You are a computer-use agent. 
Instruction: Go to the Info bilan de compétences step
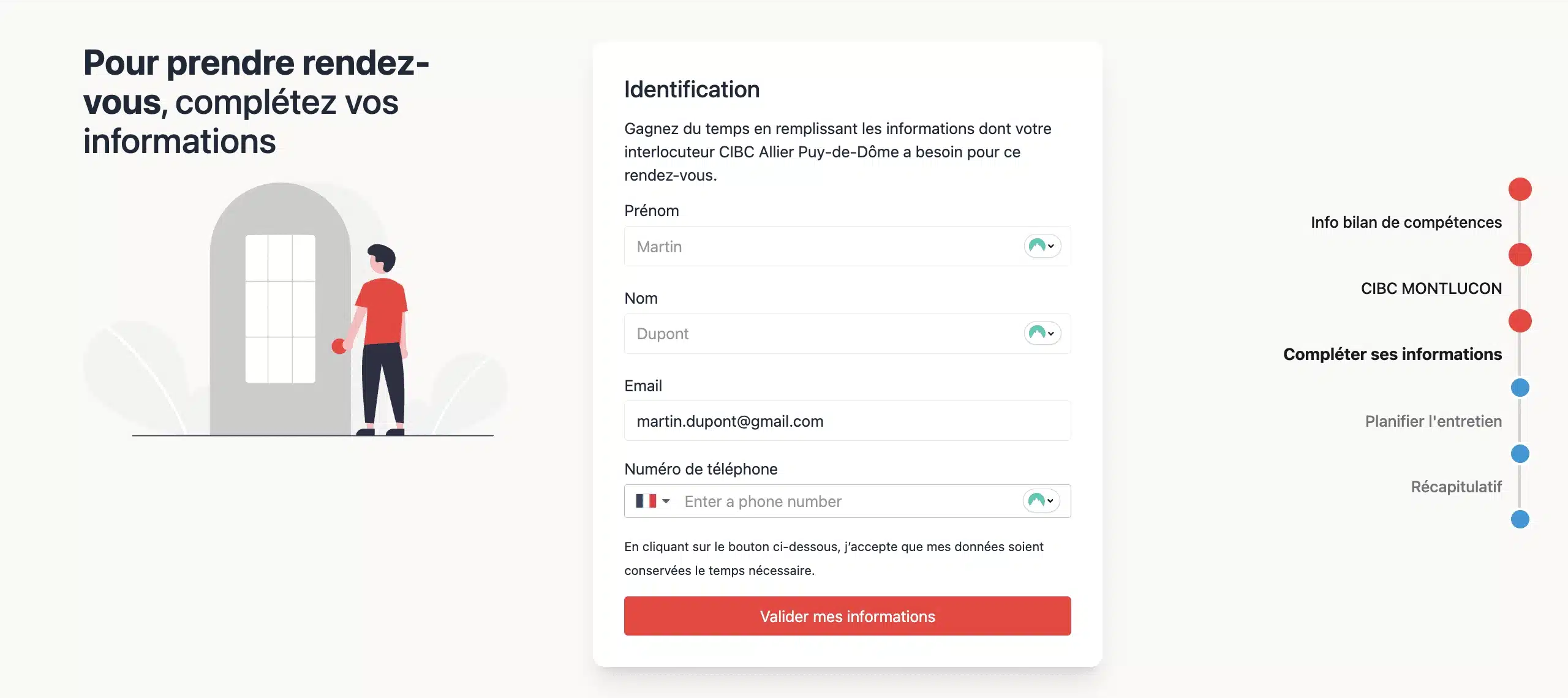coord(1406,222)
